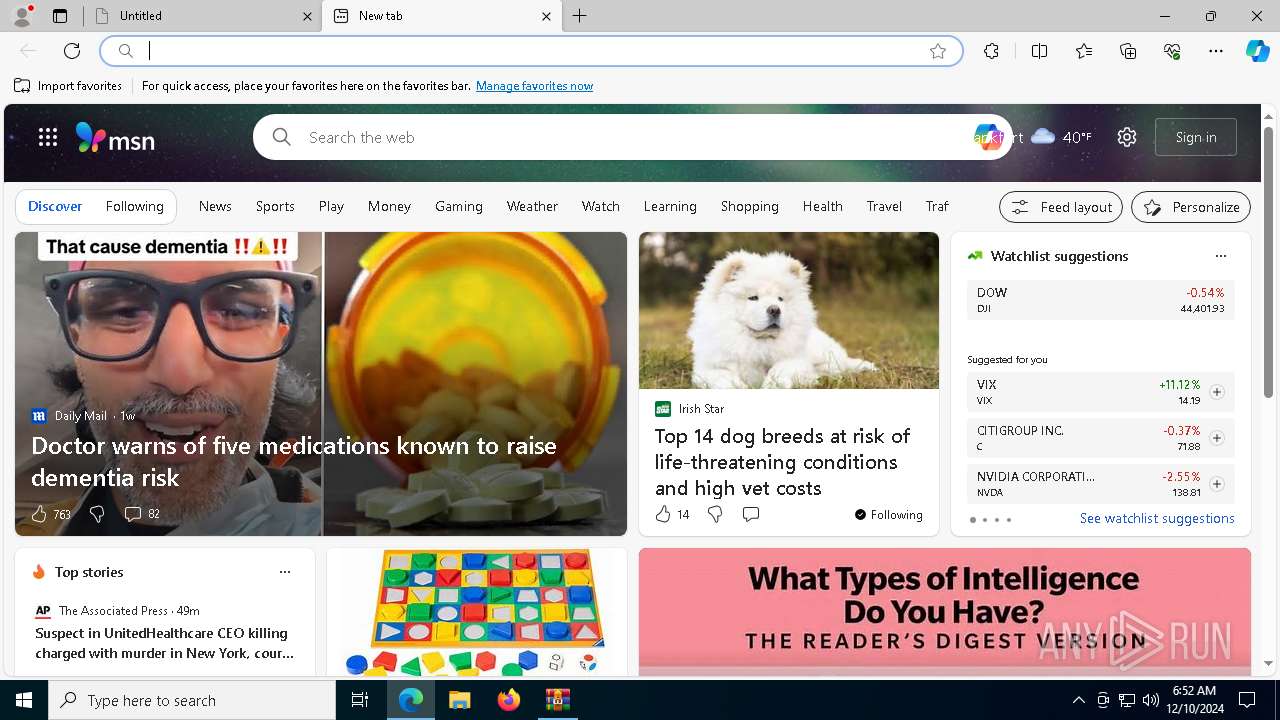Click Manage favorites now link

pos(534,86)
